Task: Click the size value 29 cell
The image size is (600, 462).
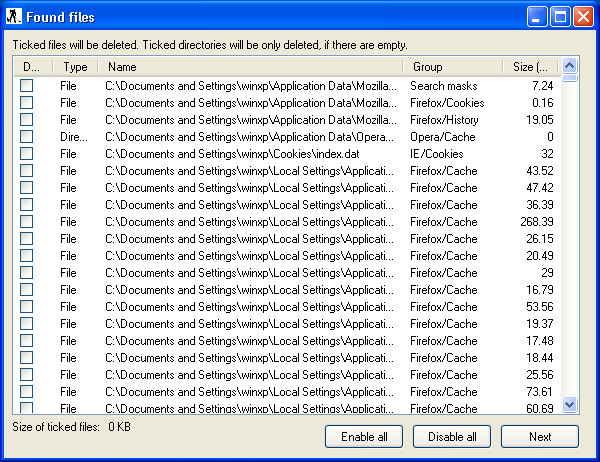Action: 547,273
